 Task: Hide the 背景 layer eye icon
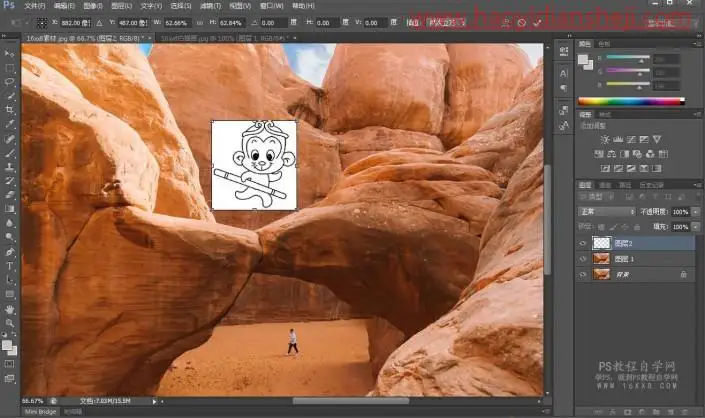click(583, 274)
